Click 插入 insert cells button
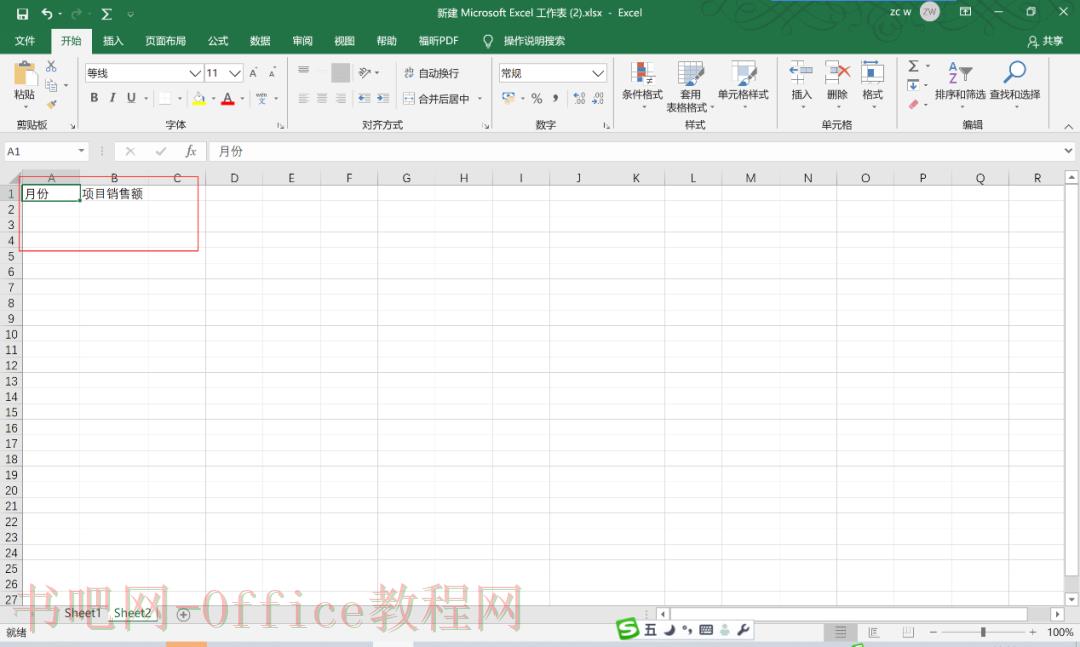 click(x=801, y=85)
